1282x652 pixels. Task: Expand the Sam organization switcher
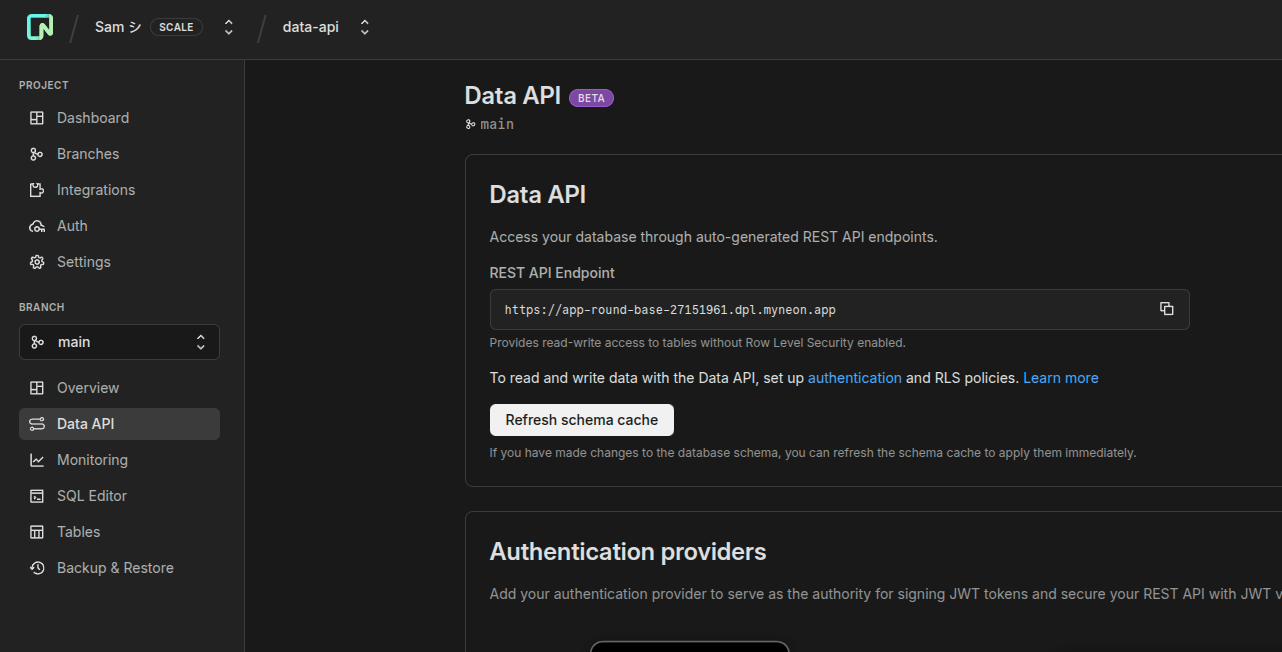(x=229, y=27)
